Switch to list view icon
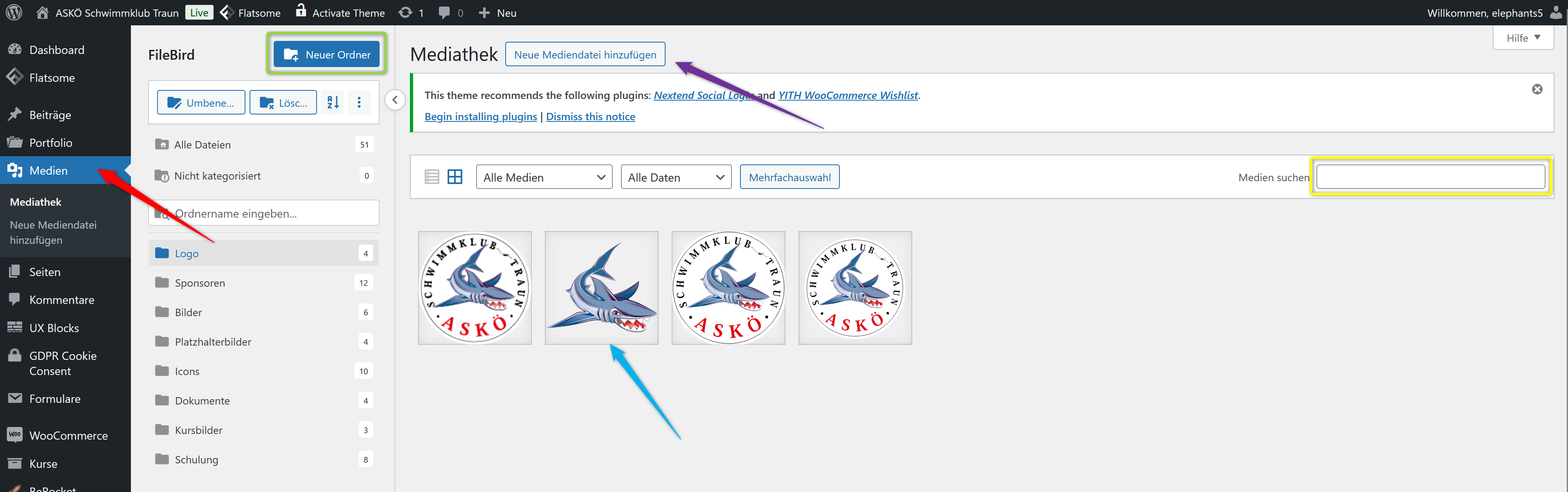1568x492 pixels. coord(432,177)
